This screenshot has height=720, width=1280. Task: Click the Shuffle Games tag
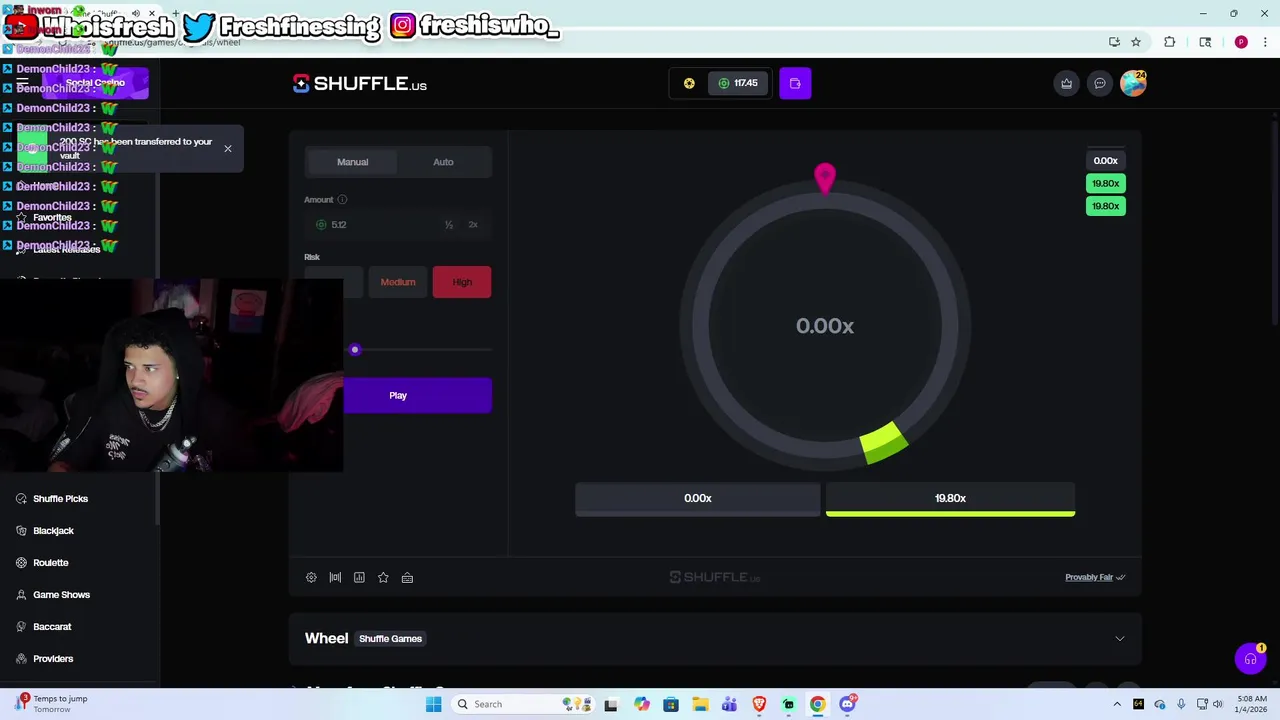390,638
